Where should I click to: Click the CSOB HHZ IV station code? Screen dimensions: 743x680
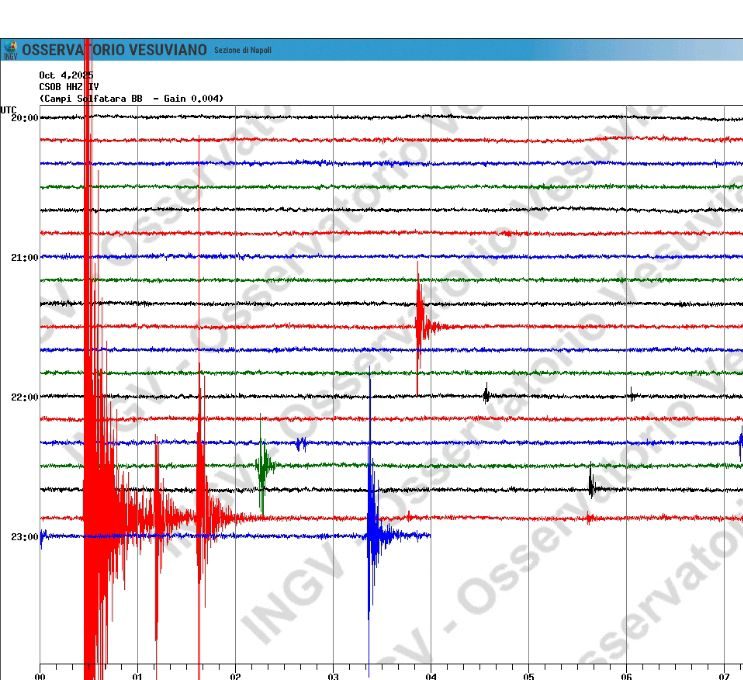(x=69, y=87)
